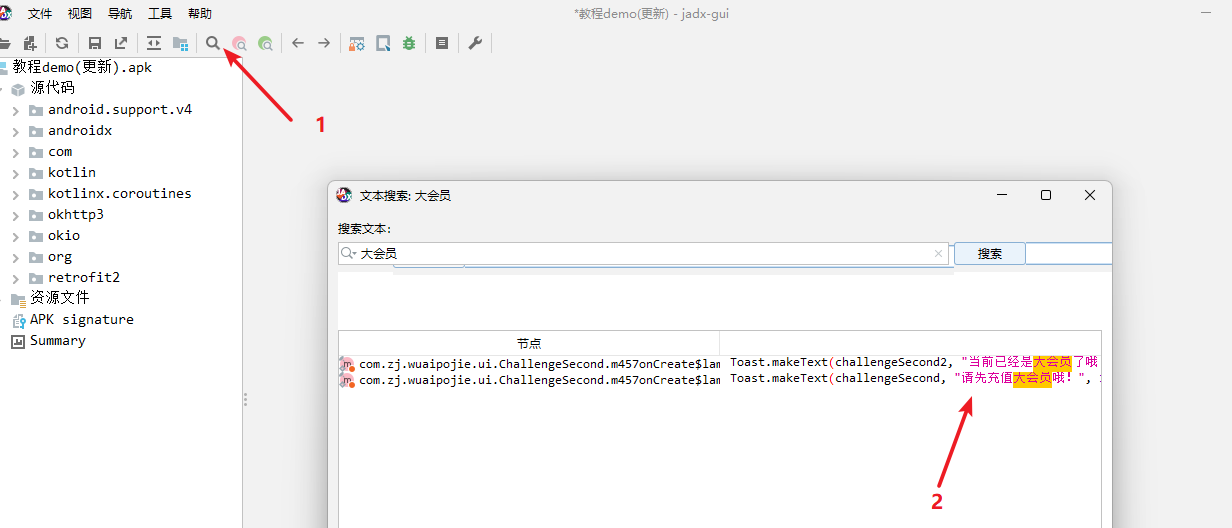This screenshot has height=528, width=1232.
Task: Minimize the 文本搜索 dialog
Action: [1000, 195]
